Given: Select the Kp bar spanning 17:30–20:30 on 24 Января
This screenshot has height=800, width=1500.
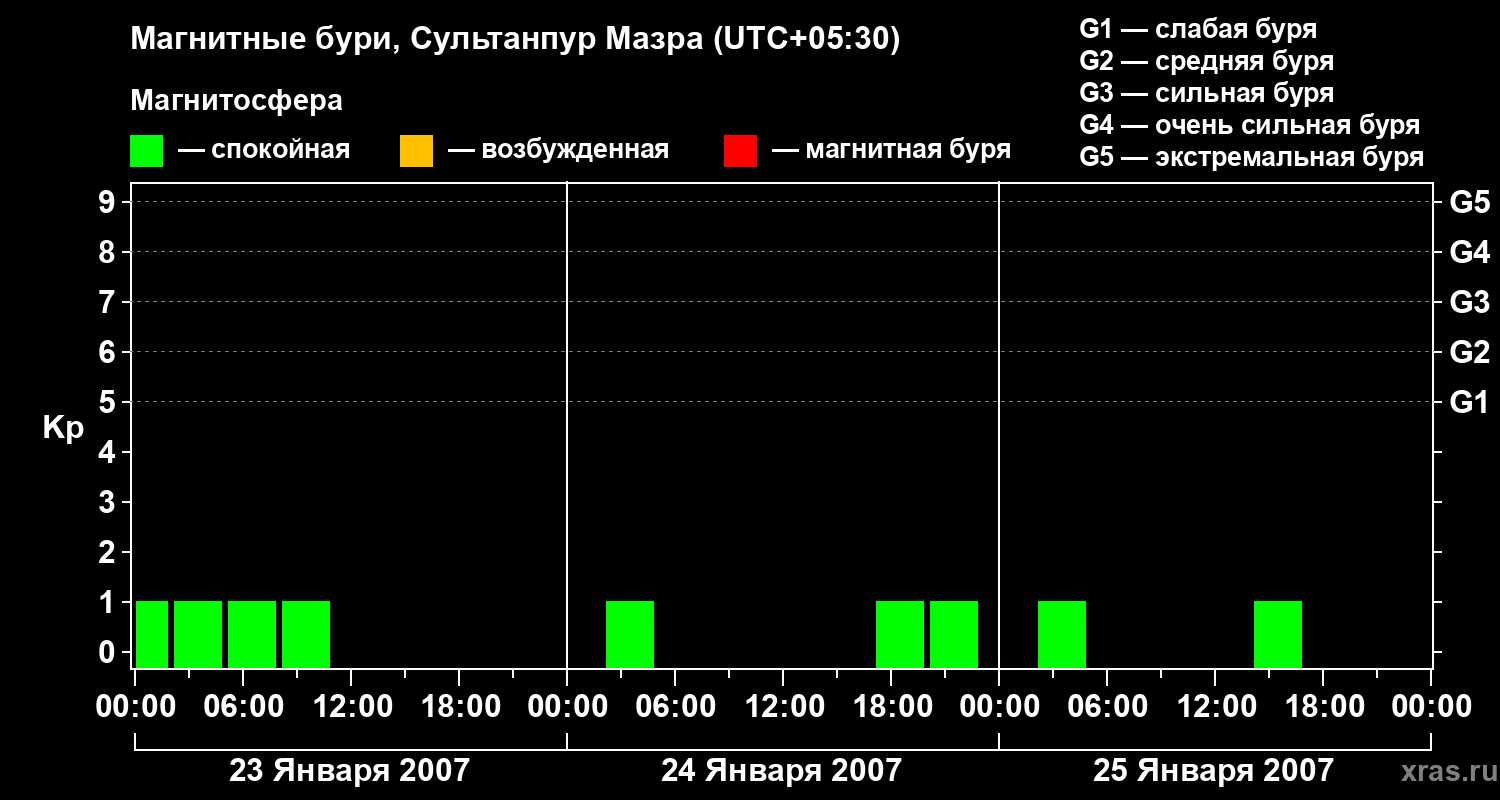Looking at the screenshot, I should coord(900,634).
